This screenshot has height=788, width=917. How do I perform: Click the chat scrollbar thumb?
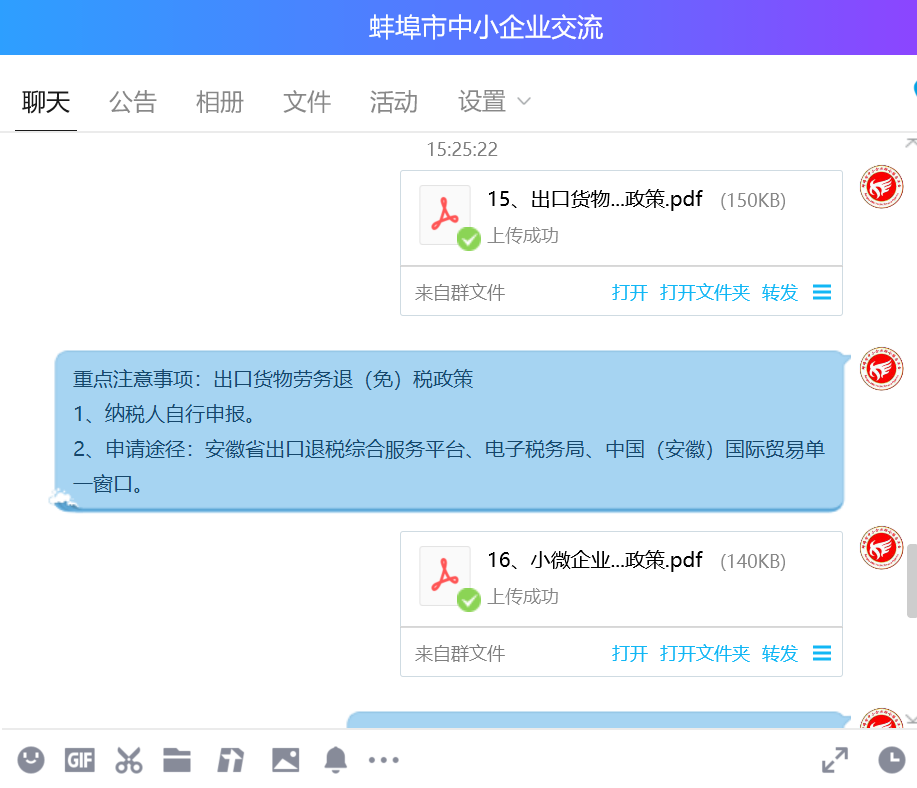click(x=912, y=580)
